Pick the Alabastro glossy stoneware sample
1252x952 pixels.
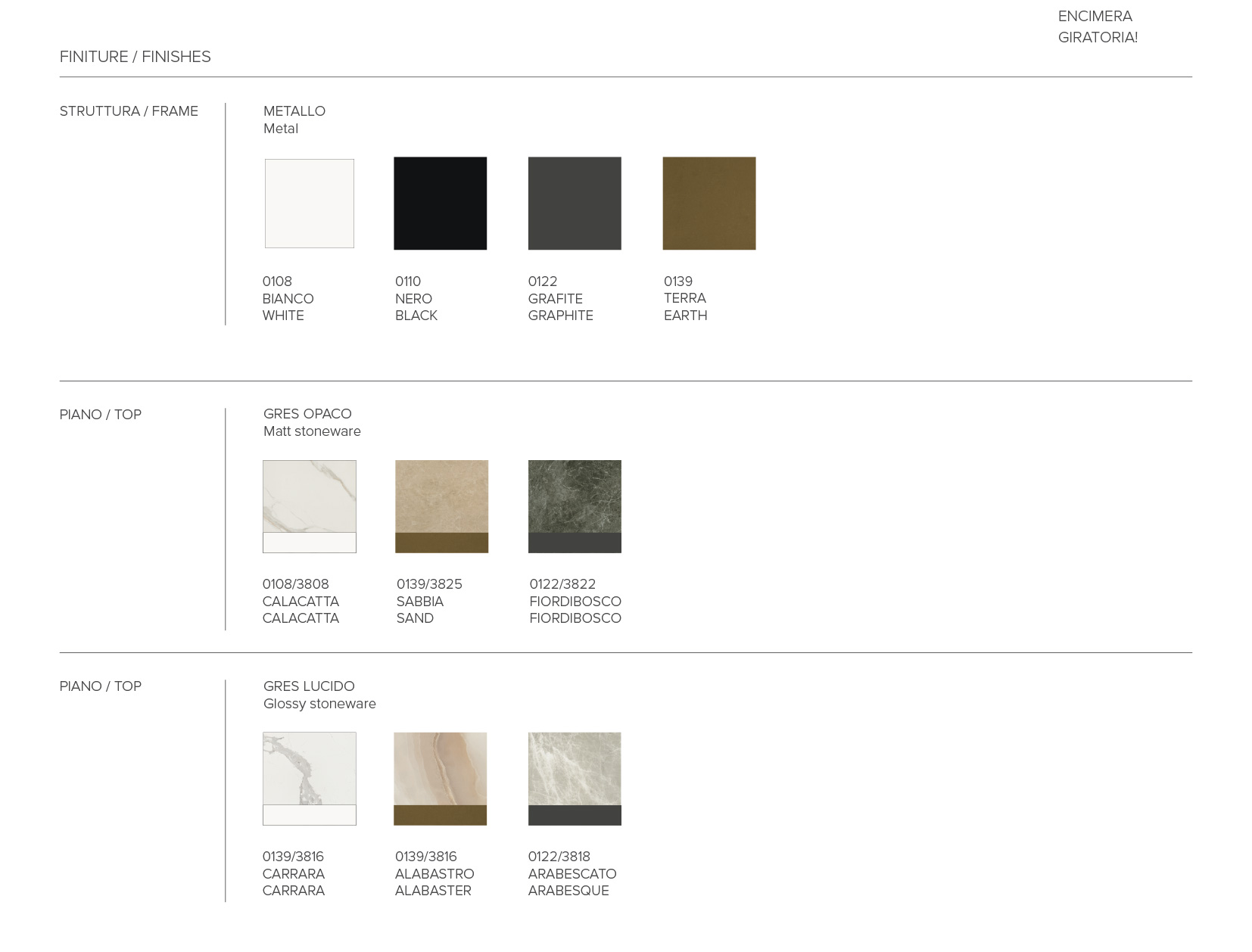click(440, 778)
